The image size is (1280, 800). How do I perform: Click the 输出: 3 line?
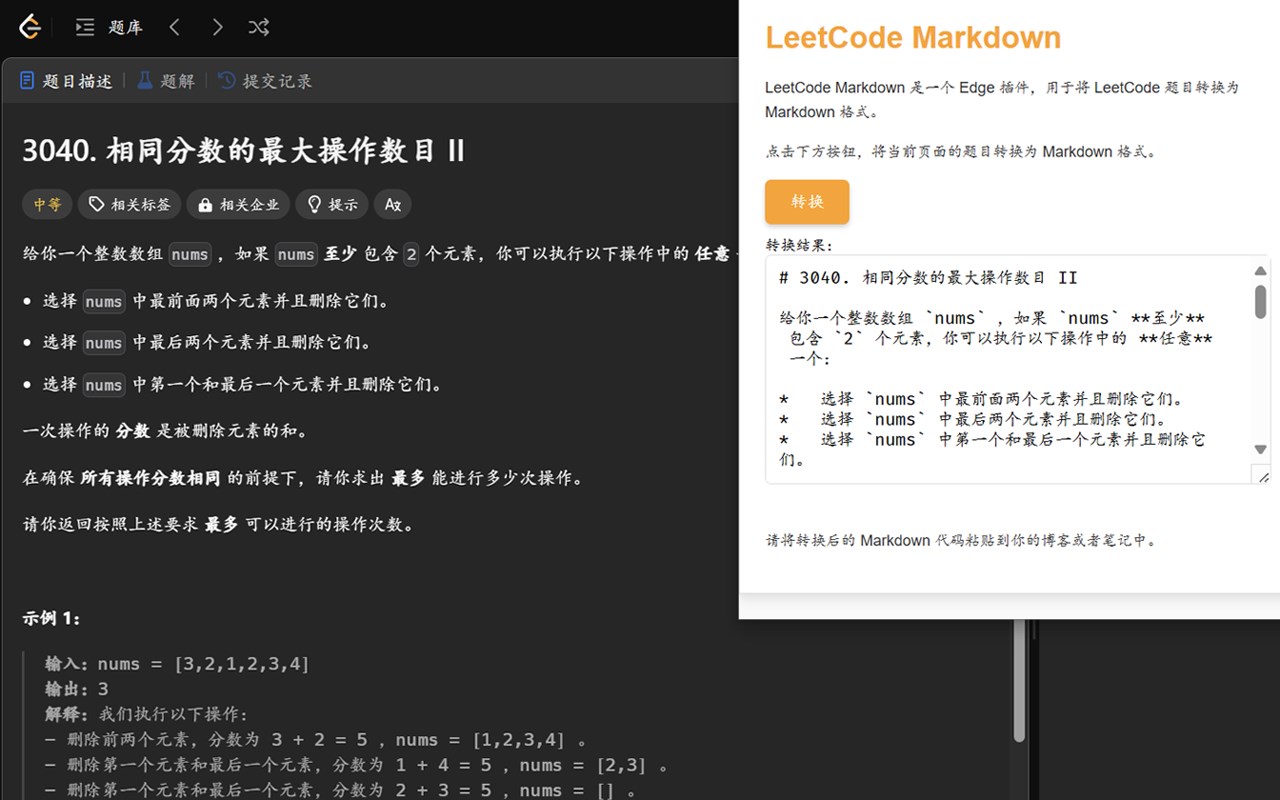coord(76,689)
